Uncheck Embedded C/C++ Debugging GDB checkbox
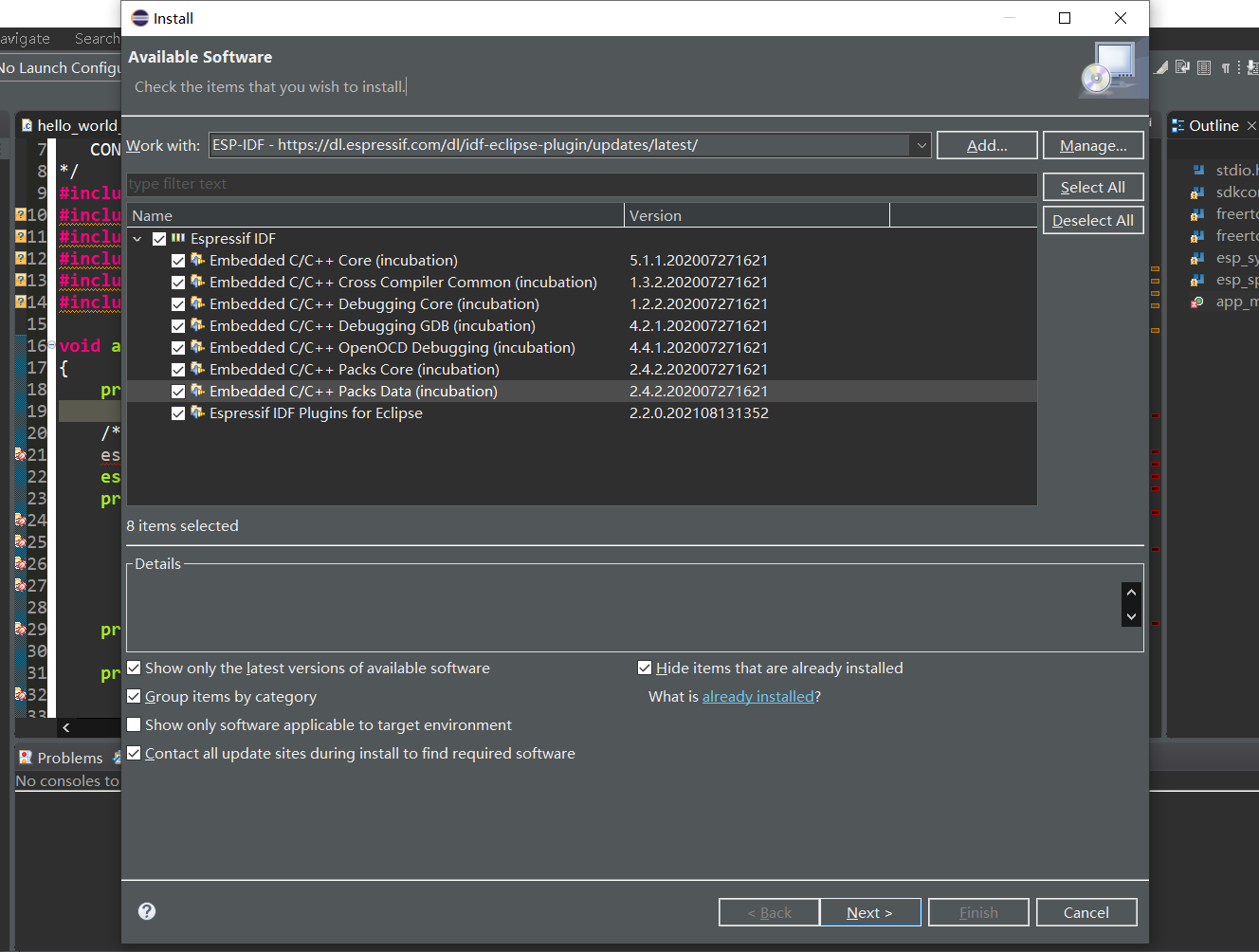This screenshot has width=1259, height=952. (178, 326)
